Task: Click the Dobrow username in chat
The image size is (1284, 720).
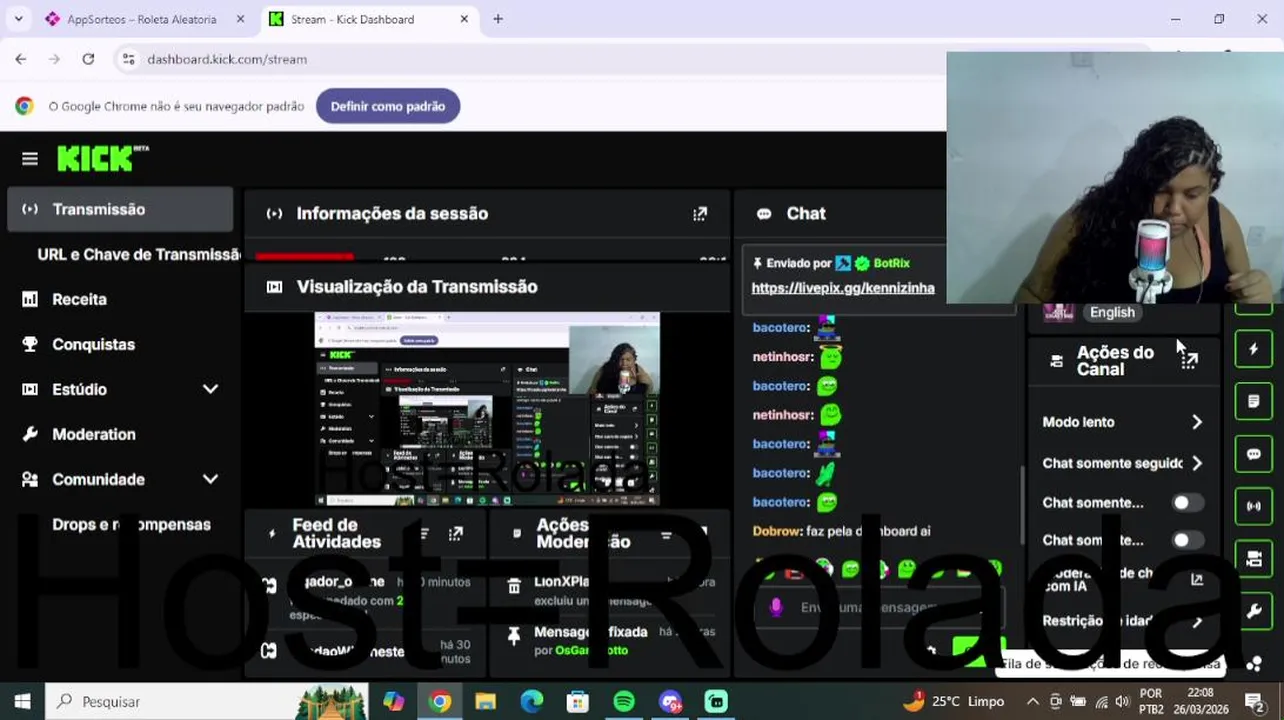Action: pyautogui.click(x=776, y=531)
